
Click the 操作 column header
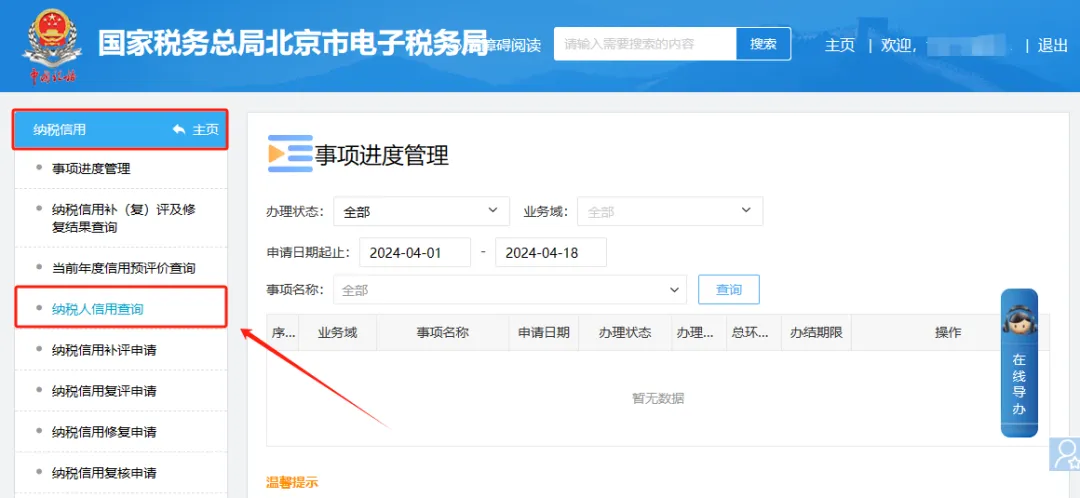(x=948, y=333)
